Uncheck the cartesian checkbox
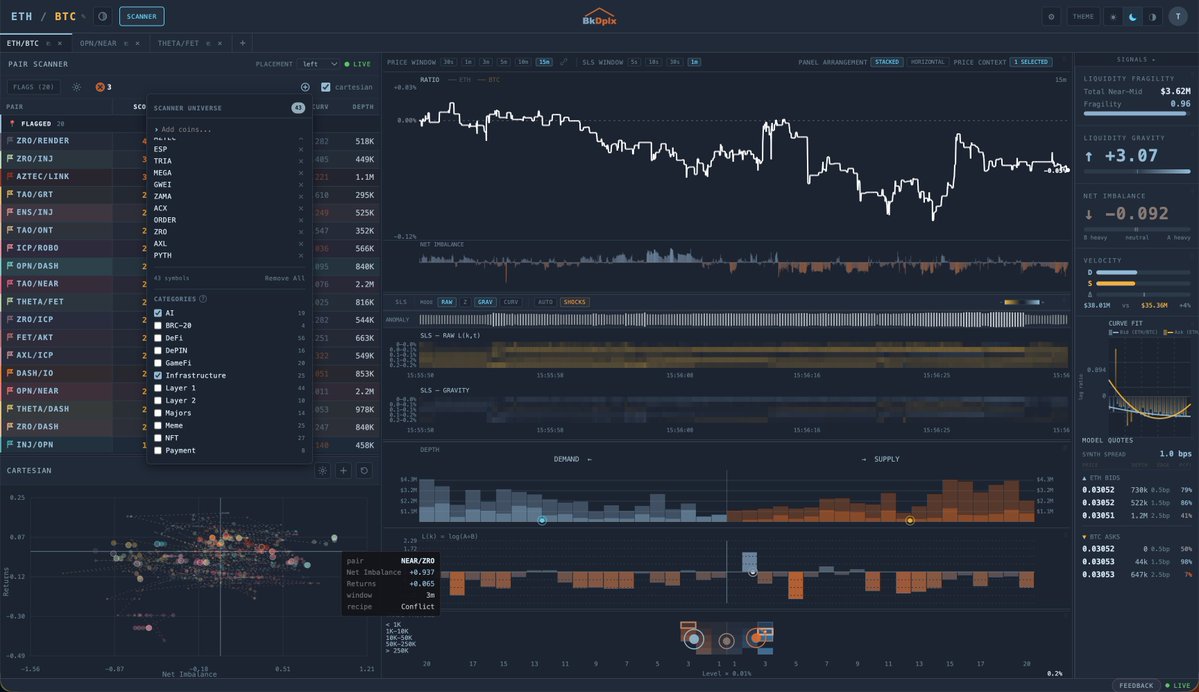Viewport: 1199px width, 692px height. [325, 87]
